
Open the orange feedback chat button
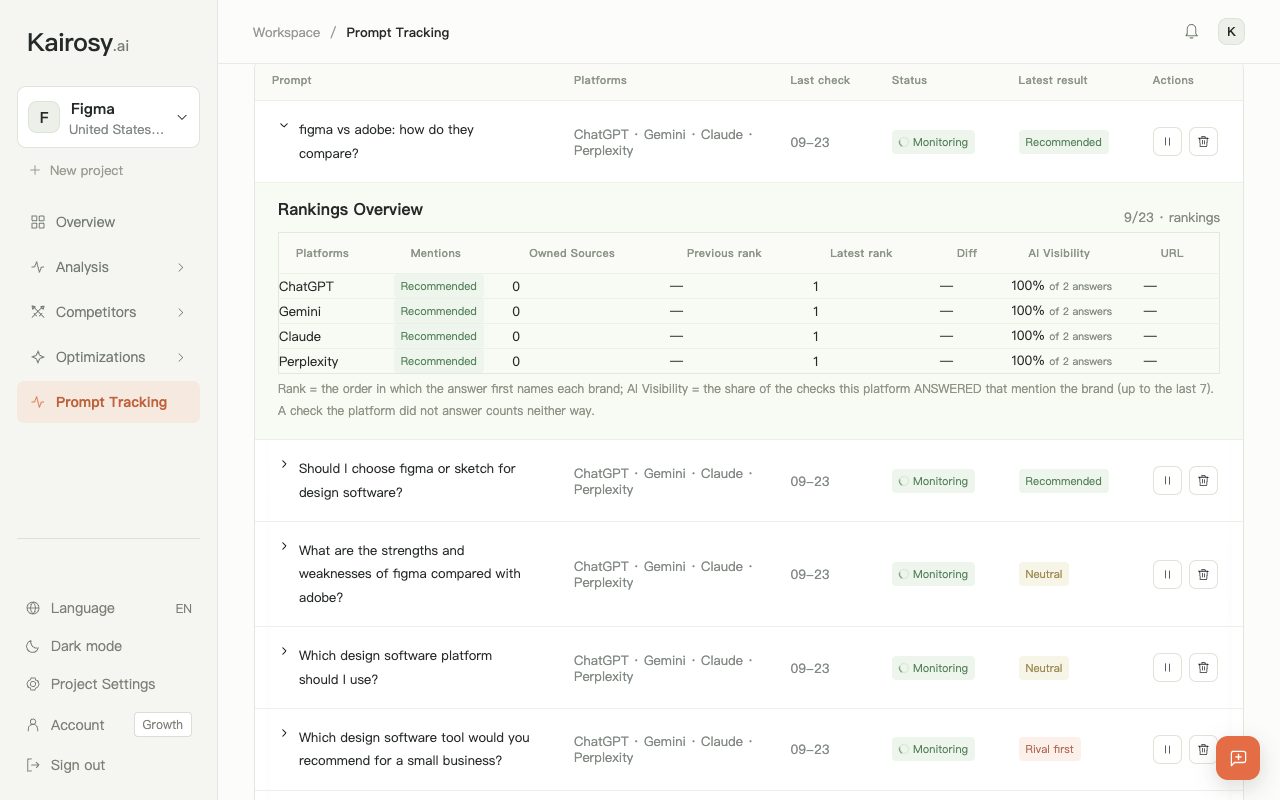coord(1238,758)
